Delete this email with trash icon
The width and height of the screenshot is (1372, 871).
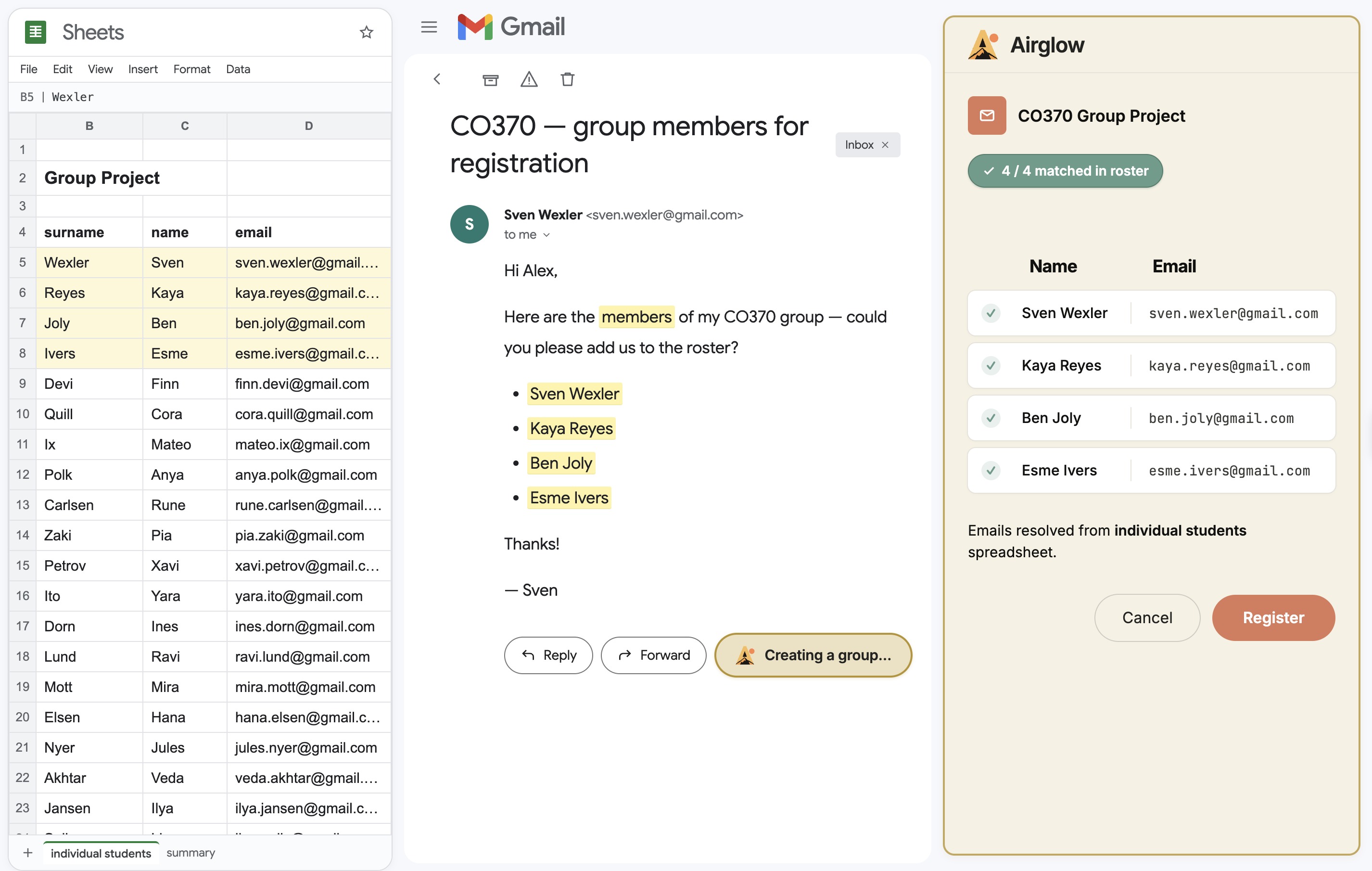pyautogui.click(x=568, y=79)
